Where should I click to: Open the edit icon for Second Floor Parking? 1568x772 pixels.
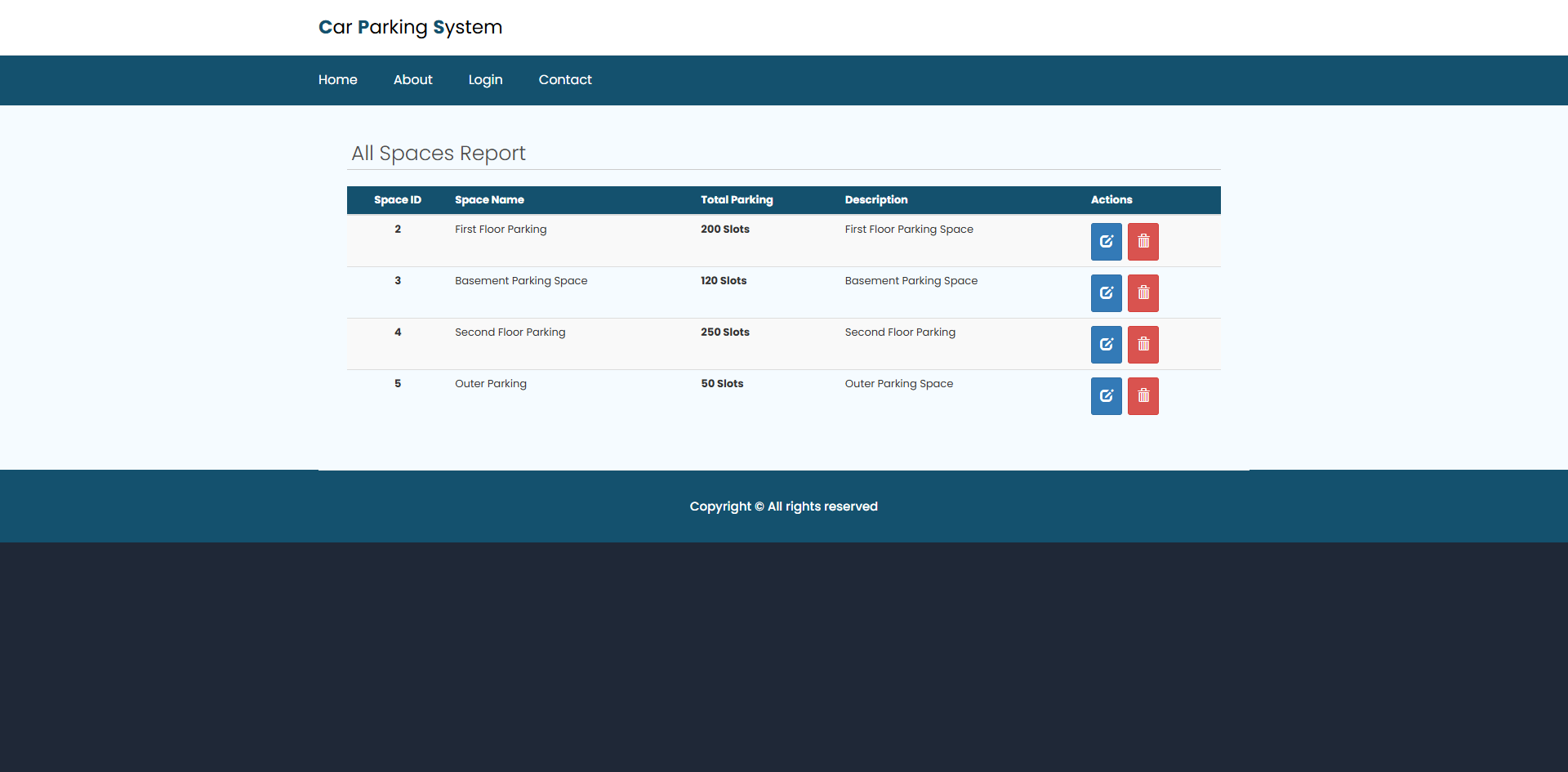tap(1106, 344)
